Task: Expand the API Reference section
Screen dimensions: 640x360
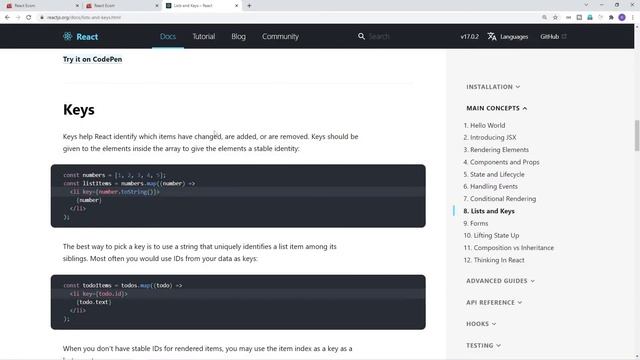Action: tap(494, 302)
